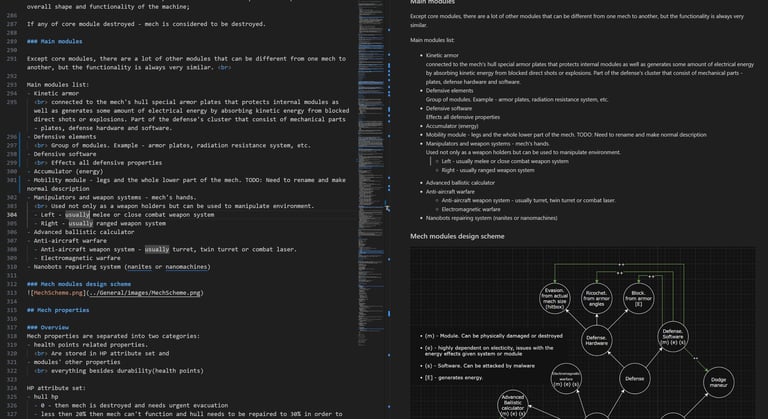Click '(m) - Module' legend entry in diagram
Image resolution: width=768 pixels, height=419 pixels.
pyautogui.click(x=493, y=336)
